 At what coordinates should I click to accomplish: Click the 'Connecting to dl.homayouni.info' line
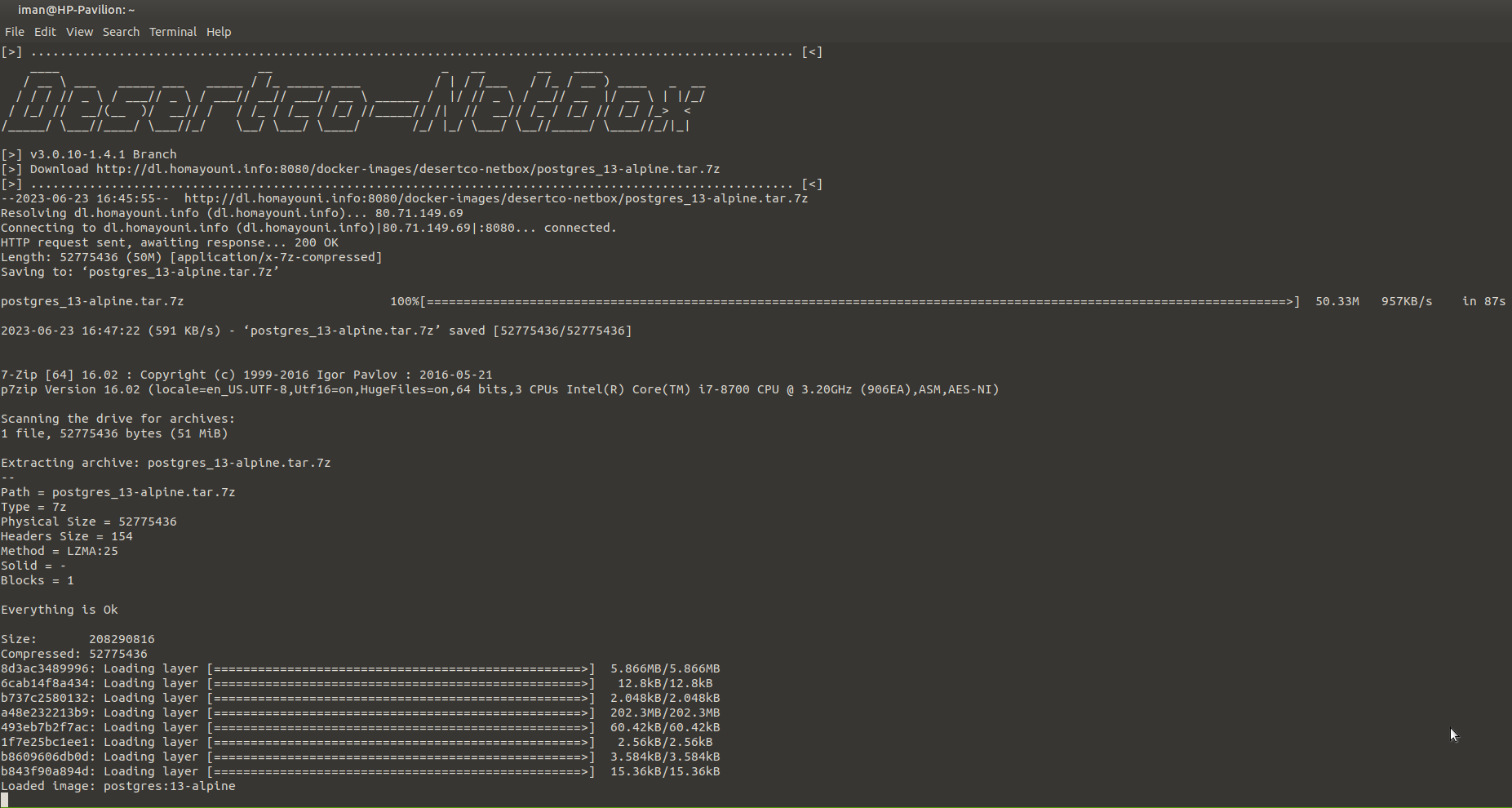tap(308, 228)
